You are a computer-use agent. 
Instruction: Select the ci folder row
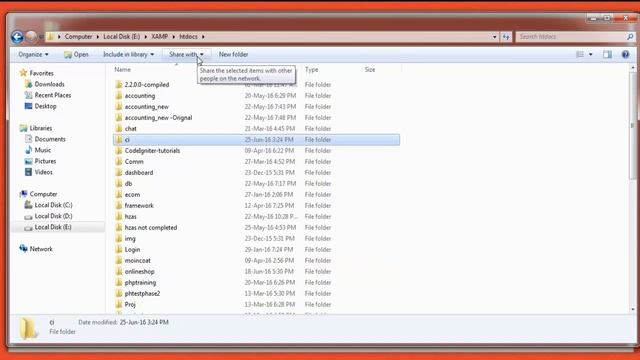coord(256,140)
